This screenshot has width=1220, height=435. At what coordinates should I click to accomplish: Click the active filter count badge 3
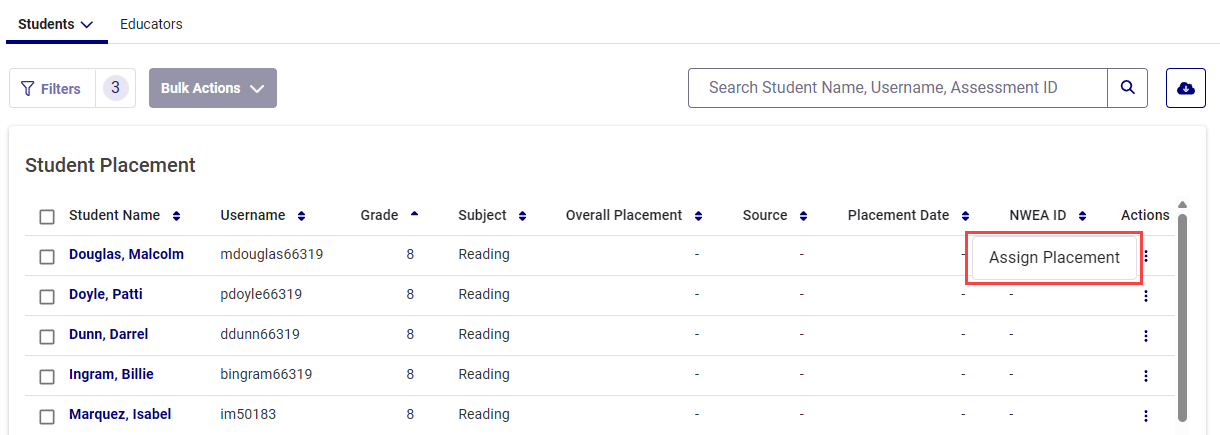click(116, 88)
